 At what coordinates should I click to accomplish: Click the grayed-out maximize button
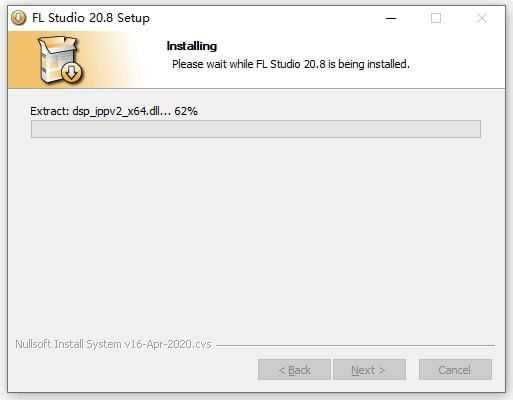tap(436, 18)
